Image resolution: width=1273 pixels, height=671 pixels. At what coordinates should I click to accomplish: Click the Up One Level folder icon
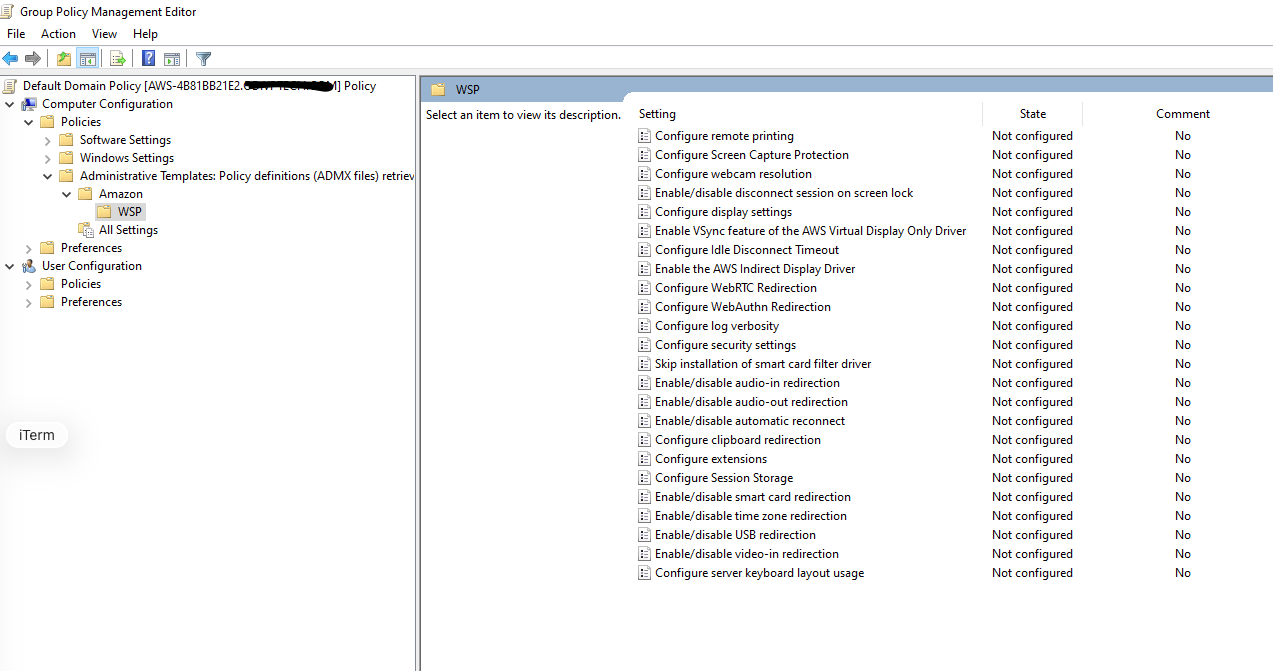[64, 59]
